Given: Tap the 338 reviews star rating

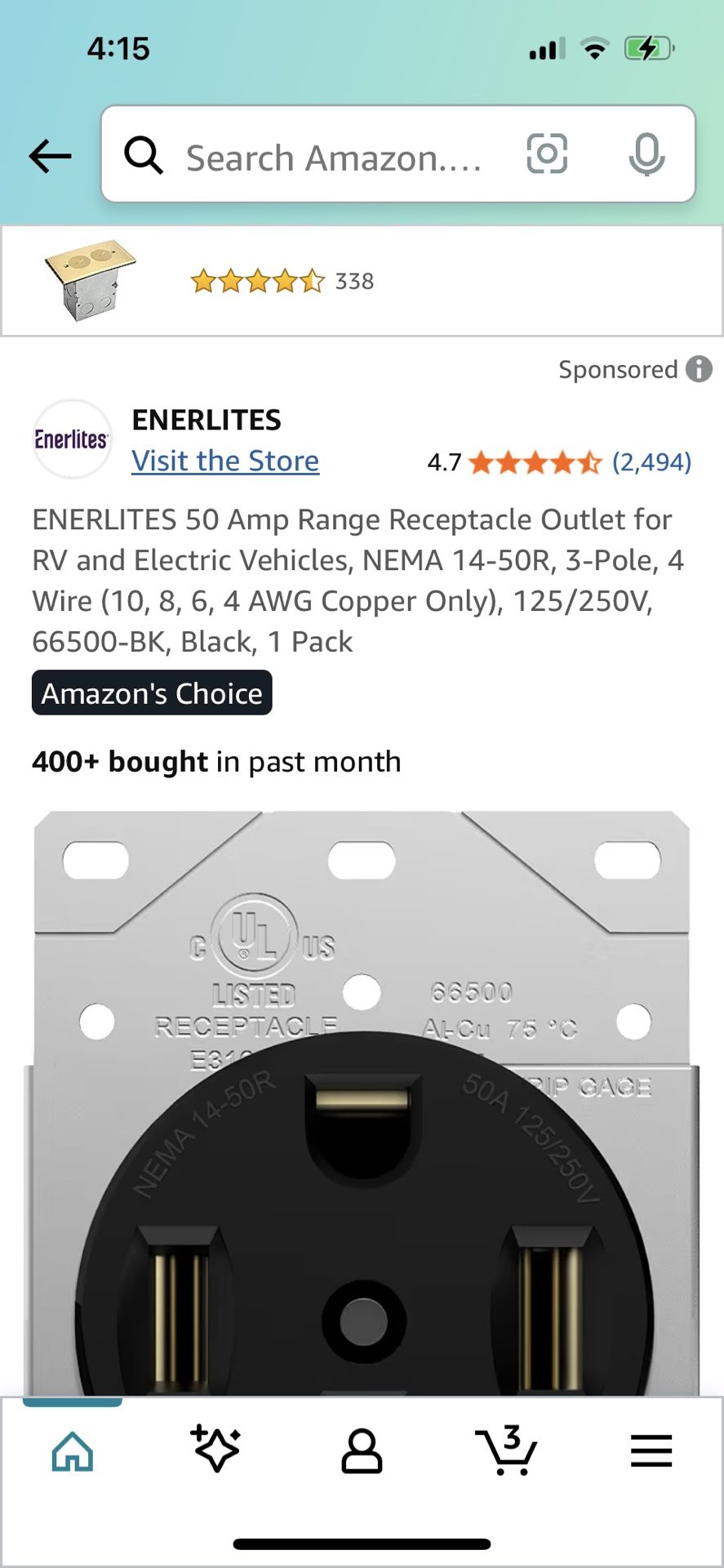Looking at the screenshot, I should click(282, 282).
